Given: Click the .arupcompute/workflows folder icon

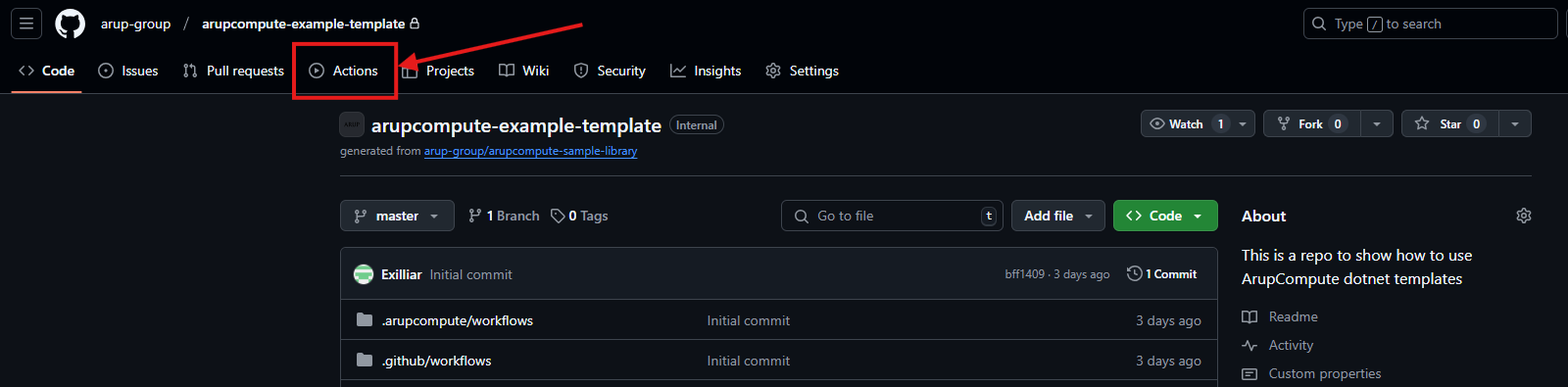Looking at the screenshot, I should click(365, 319).
